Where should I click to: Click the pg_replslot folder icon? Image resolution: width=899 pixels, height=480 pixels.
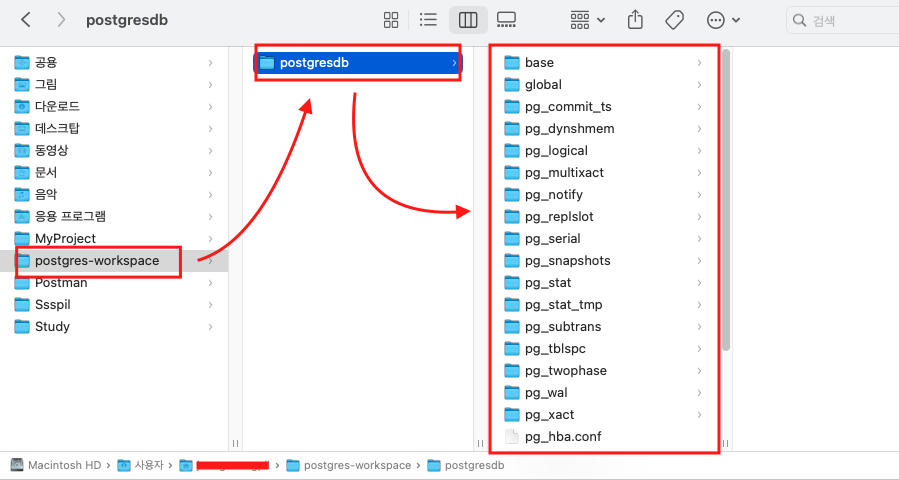[x=511, y=217]
